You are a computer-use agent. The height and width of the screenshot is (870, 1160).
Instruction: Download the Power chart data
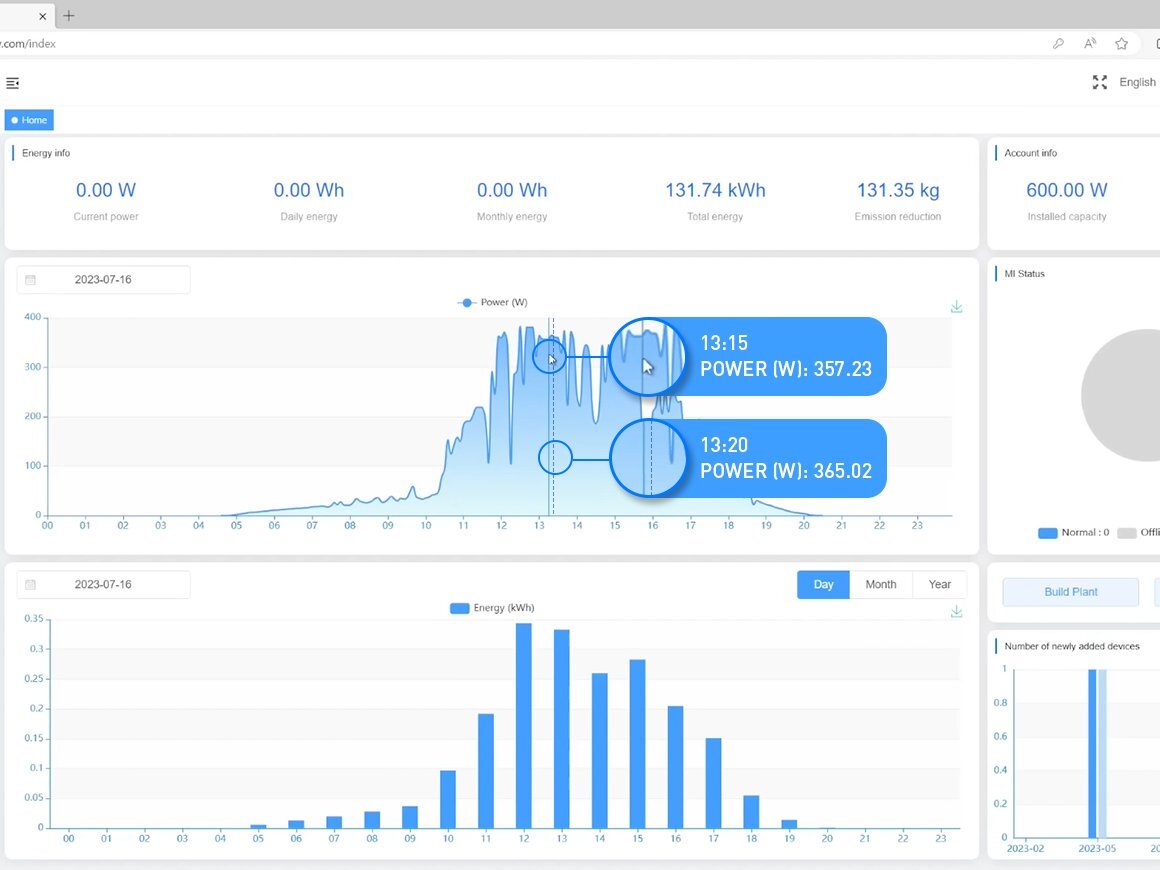[956, 306]
